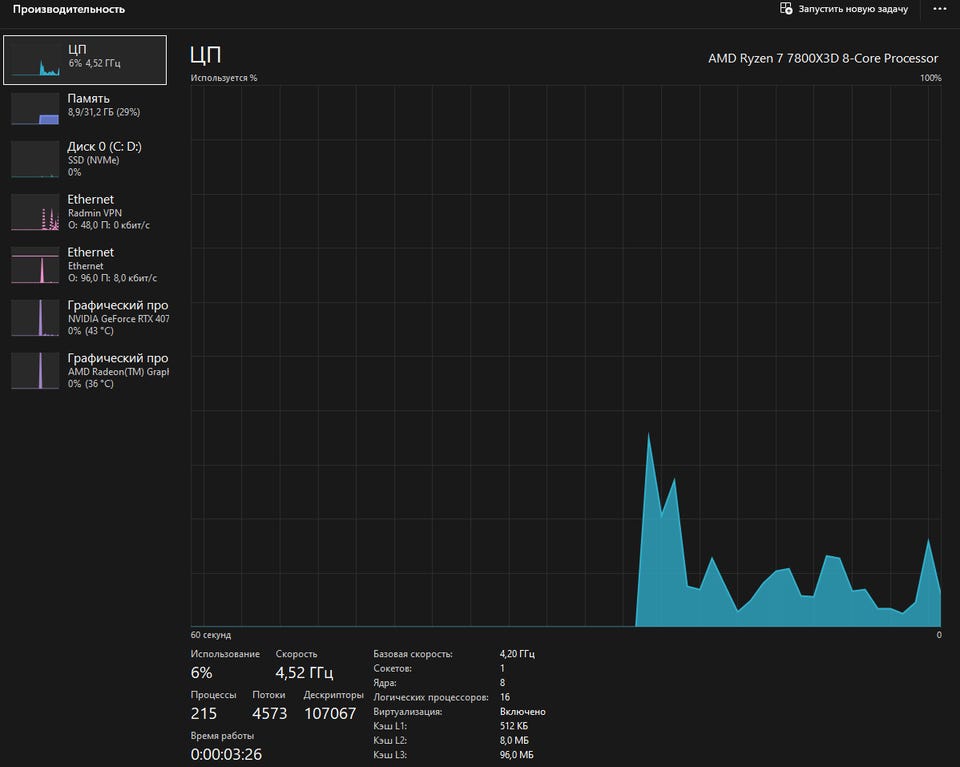Click the uptime value 0:00:03:26
Viewport: 960px width, 767px height.
pyautogui.click(x=226, y=754)
